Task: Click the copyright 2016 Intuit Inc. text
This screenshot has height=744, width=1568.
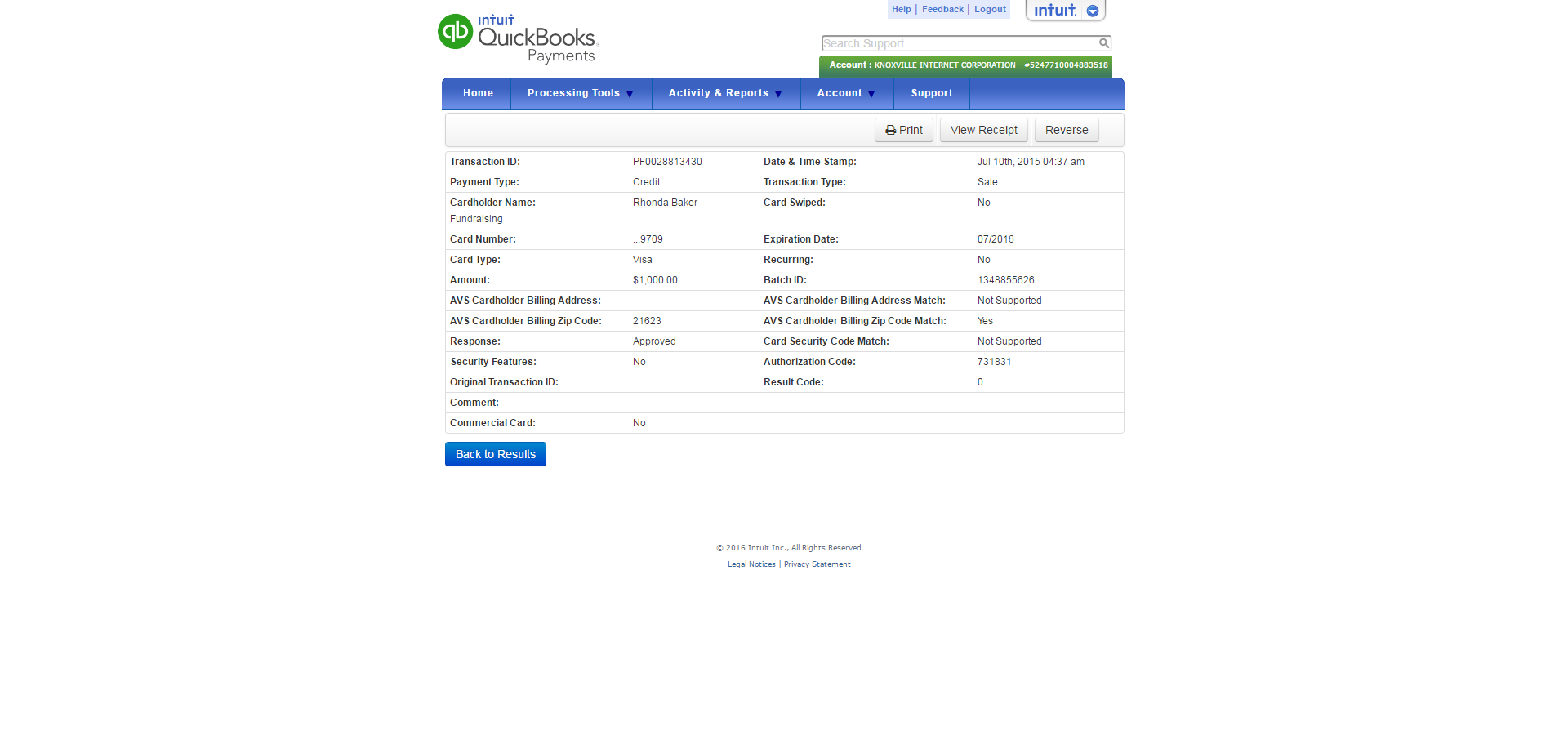Action: click(789, 548)
